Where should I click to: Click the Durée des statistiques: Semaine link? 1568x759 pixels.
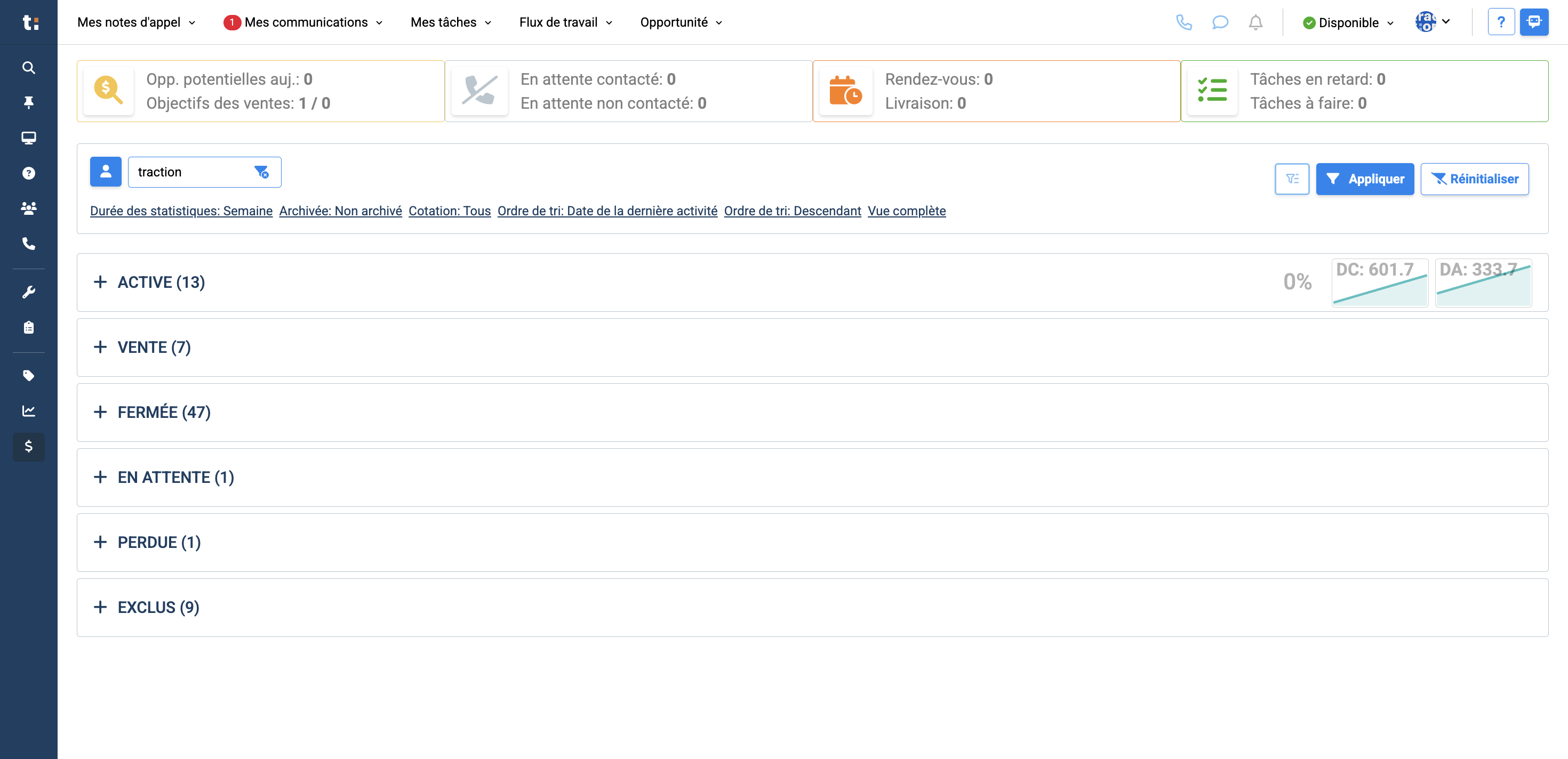181,211
